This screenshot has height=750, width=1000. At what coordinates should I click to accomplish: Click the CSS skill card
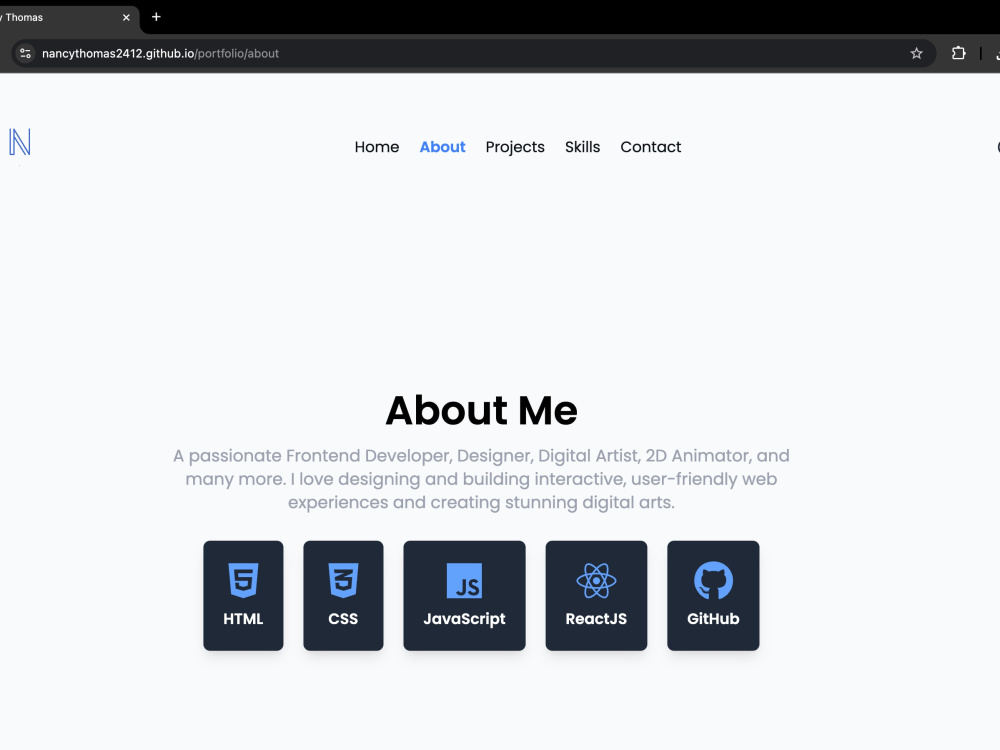(x=343, y=596)
